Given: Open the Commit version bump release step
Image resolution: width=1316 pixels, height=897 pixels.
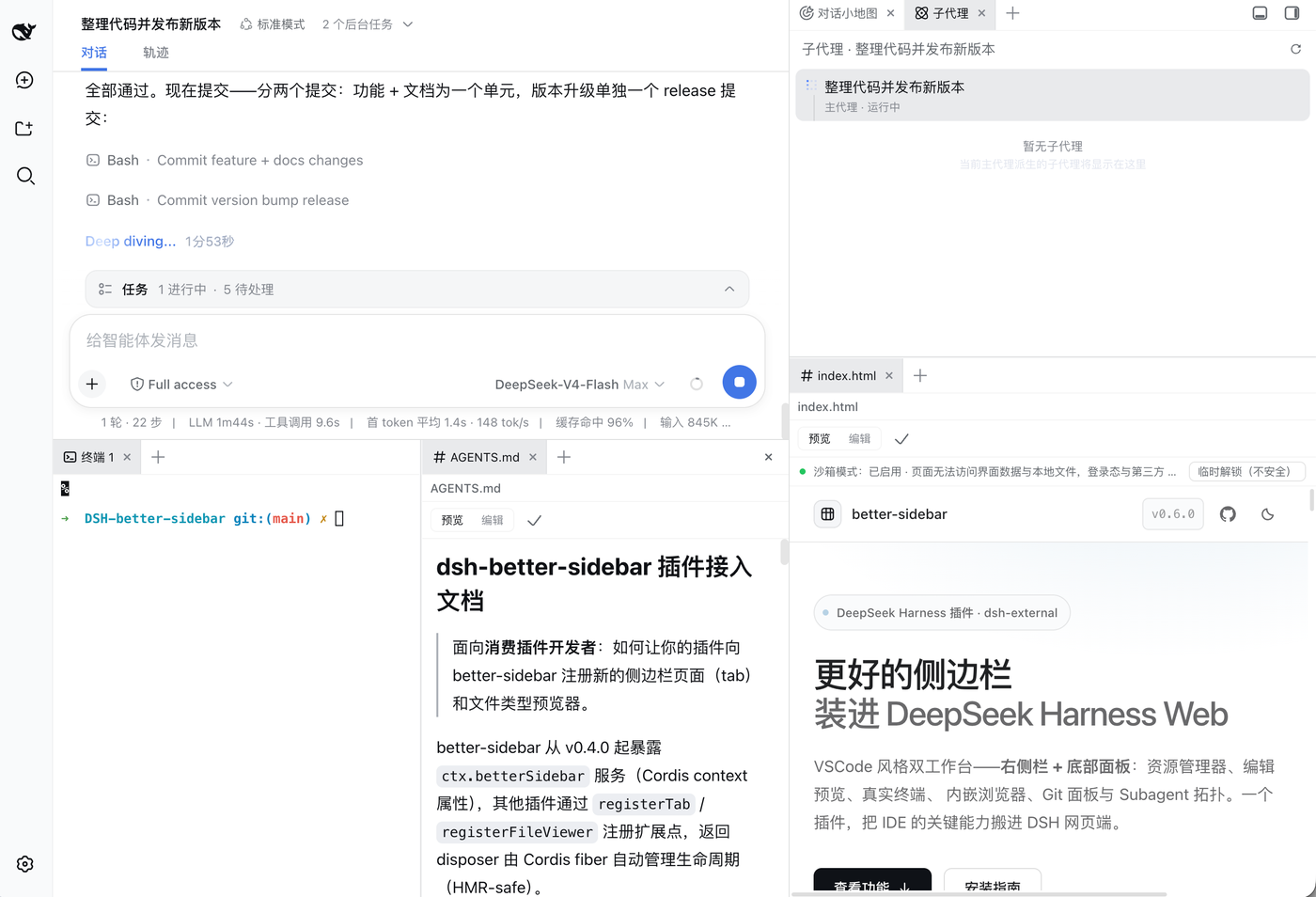Looking at the screenshot, I should point(217,200).
